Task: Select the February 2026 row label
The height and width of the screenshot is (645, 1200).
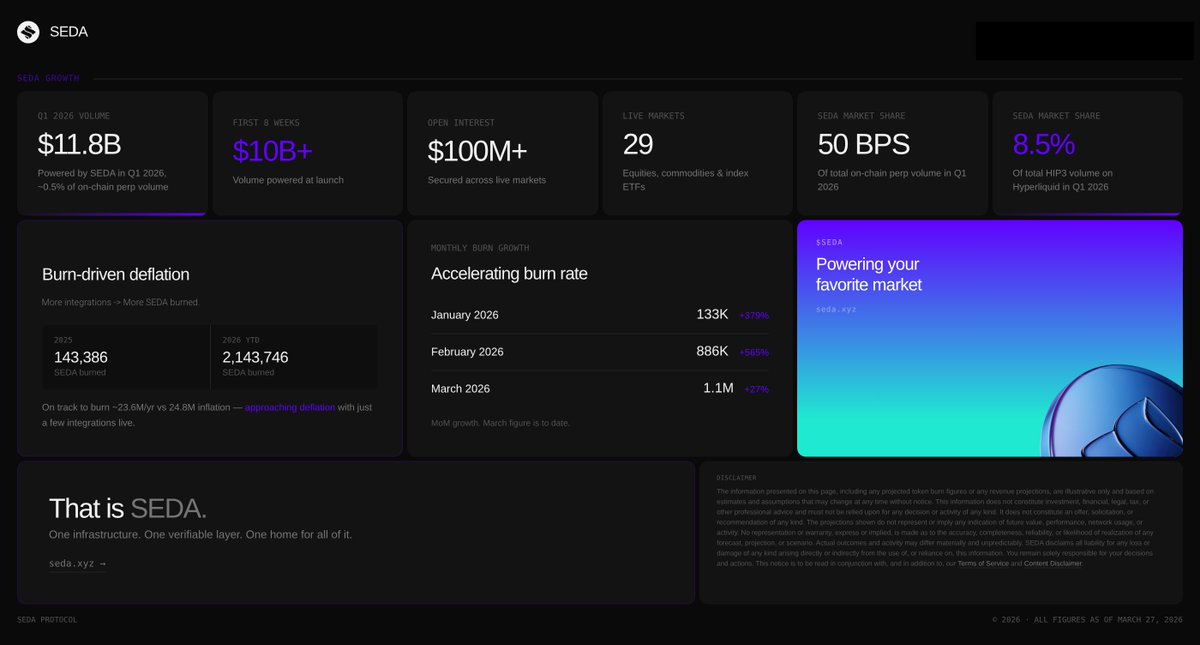Action: click(467, 352)
